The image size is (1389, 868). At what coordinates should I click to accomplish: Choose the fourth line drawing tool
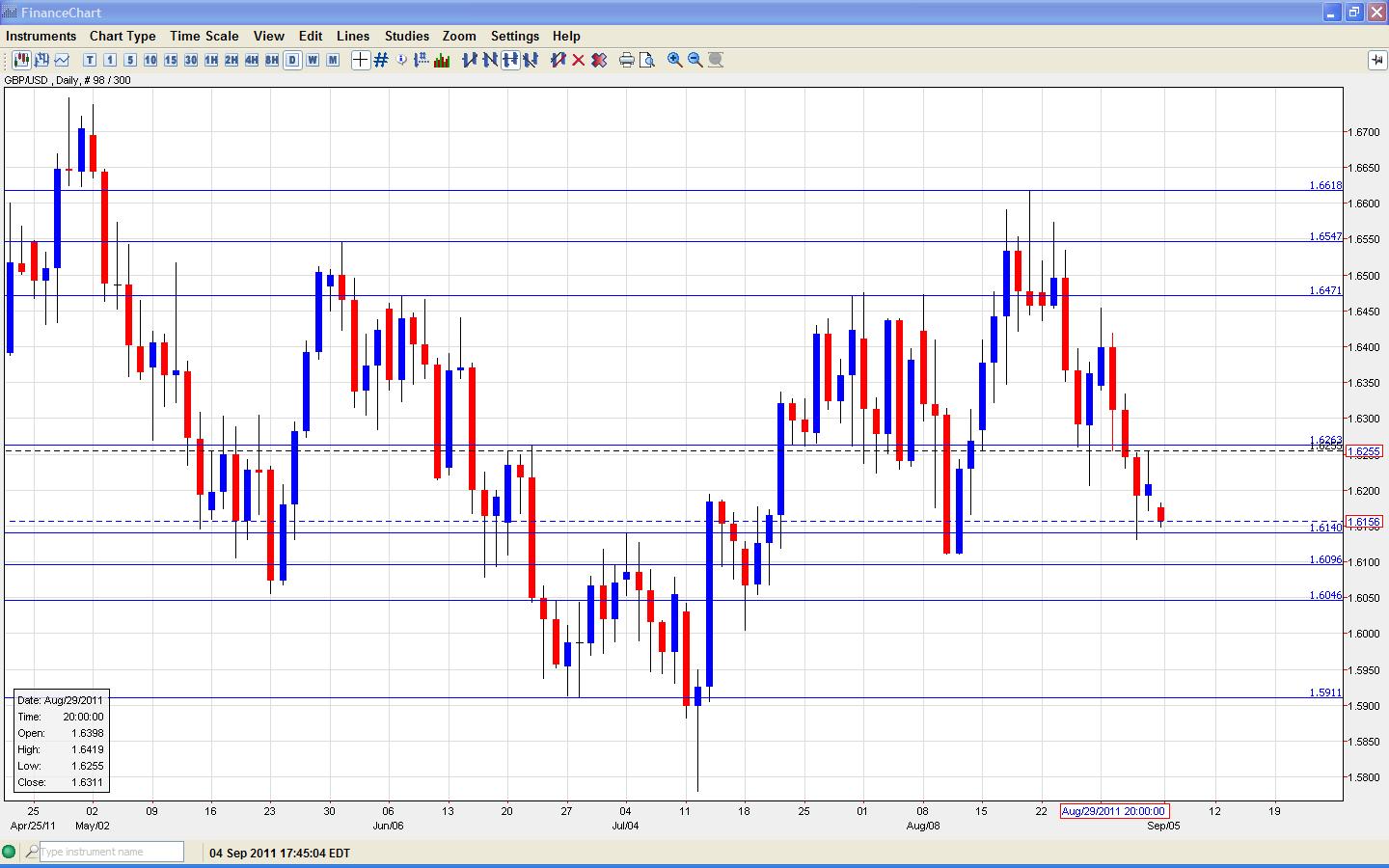(531, 60)
